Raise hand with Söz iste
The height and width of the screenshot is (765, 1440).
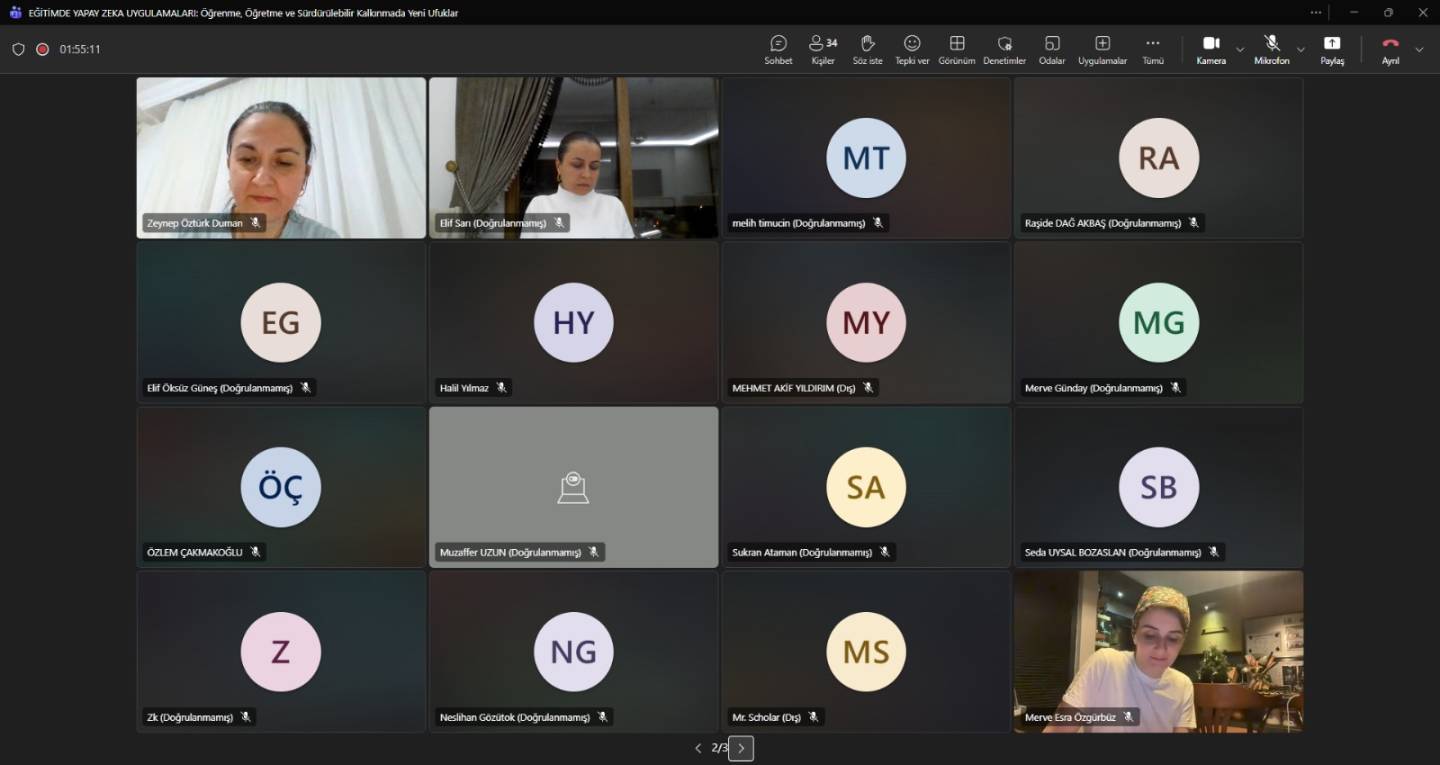[x=867, y=49]
